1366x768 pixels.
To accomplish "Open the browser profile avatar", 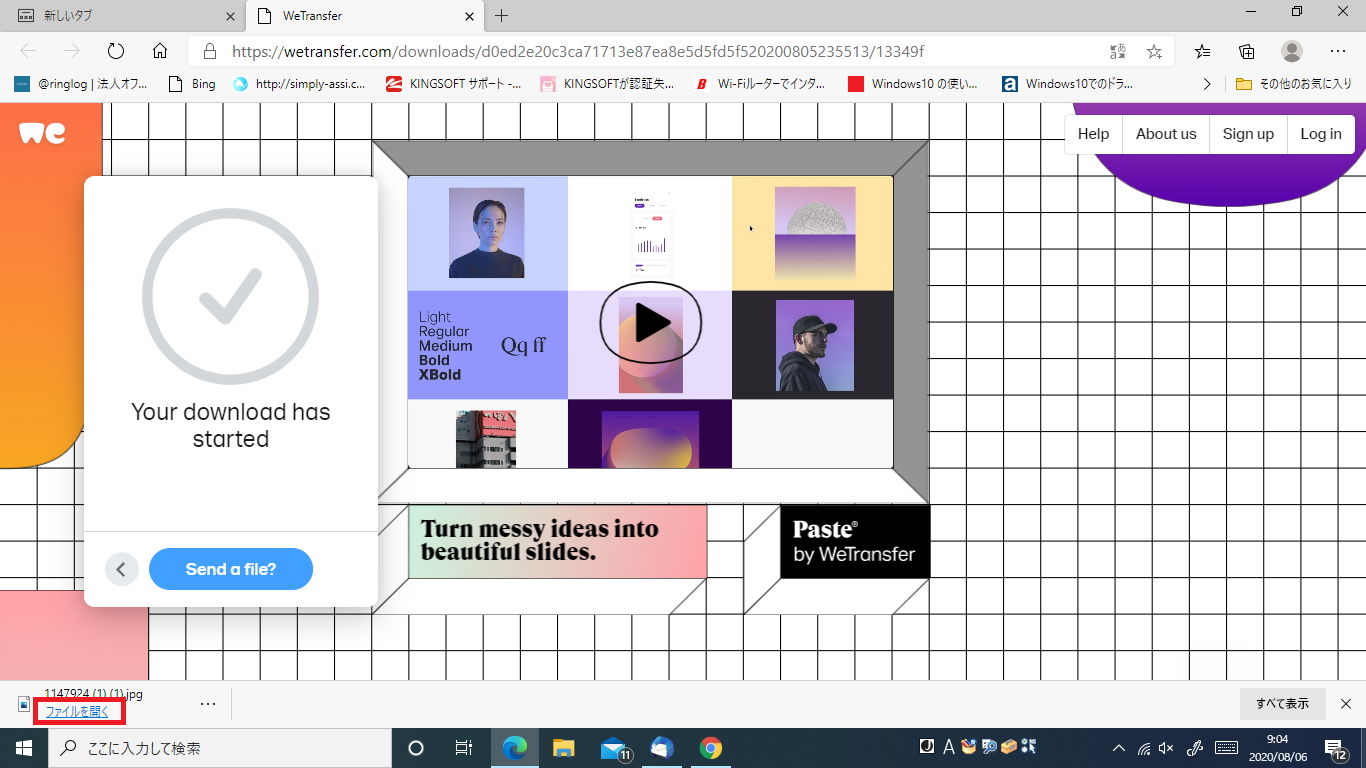I will point(1292,51).
